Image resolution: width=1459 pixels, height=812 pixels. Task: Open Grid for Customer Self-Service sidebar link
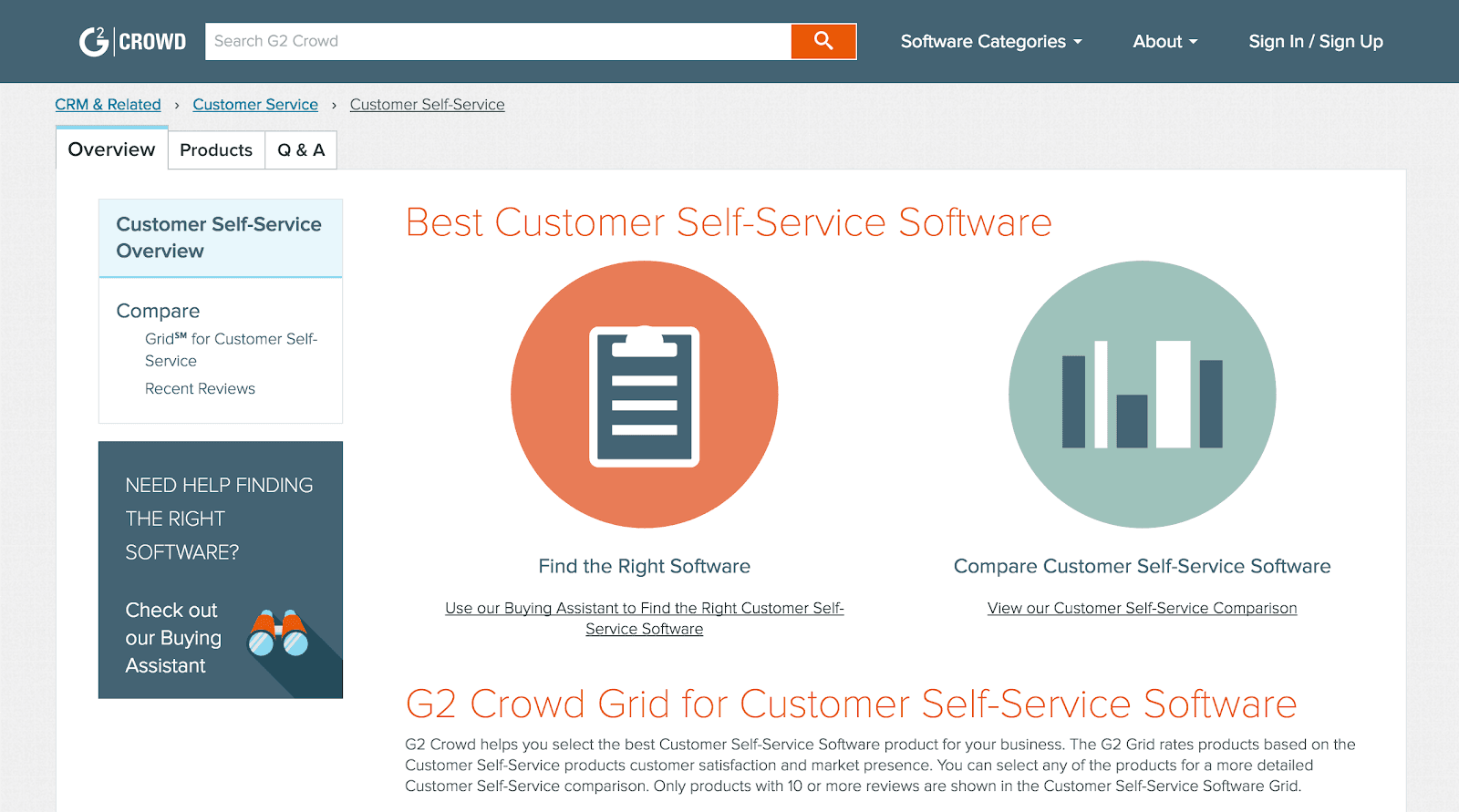point(232,350)
